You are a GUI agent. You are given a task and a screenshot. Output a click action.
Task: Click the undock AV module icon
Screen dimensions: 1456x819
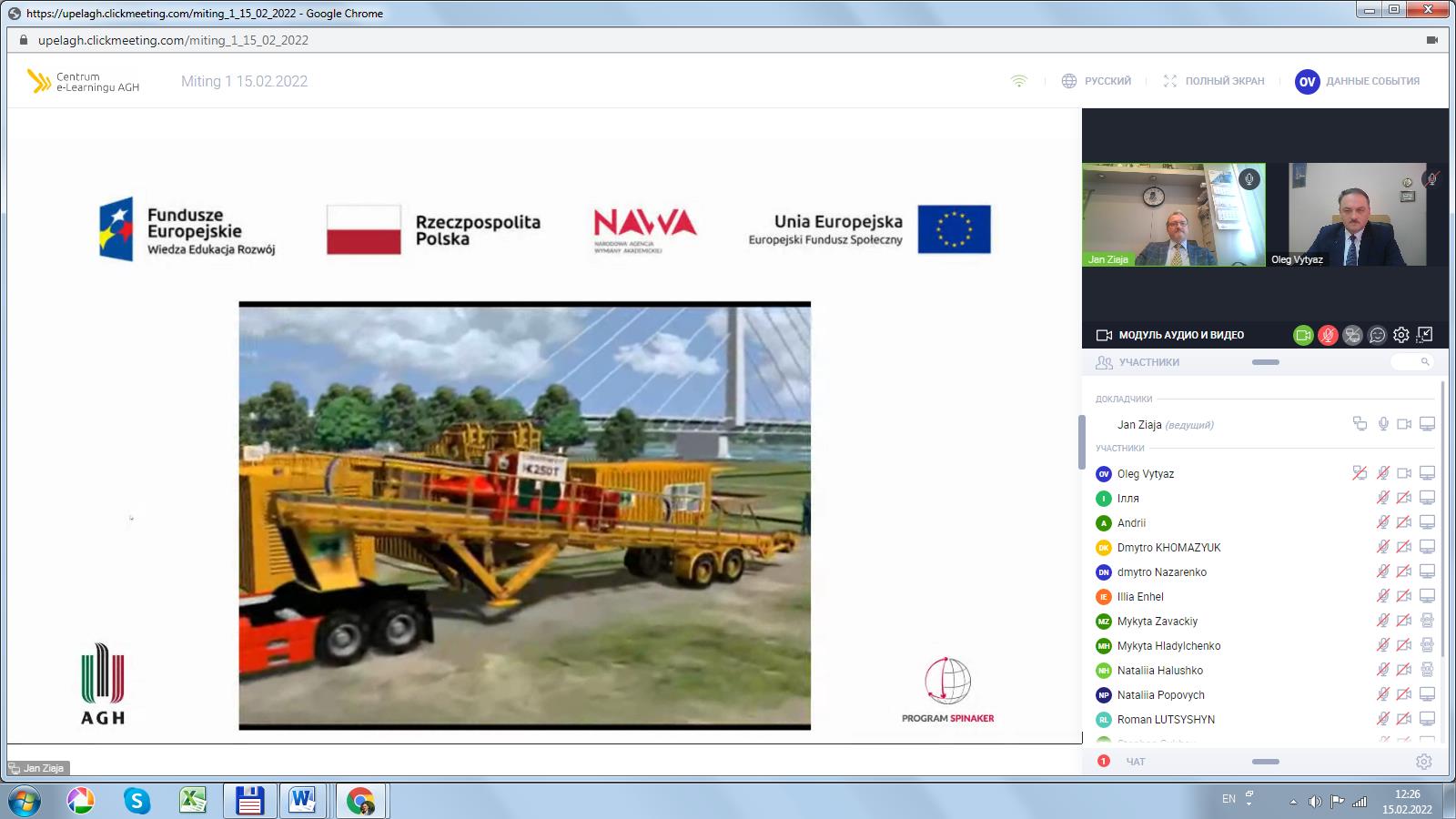(1425, 335)
